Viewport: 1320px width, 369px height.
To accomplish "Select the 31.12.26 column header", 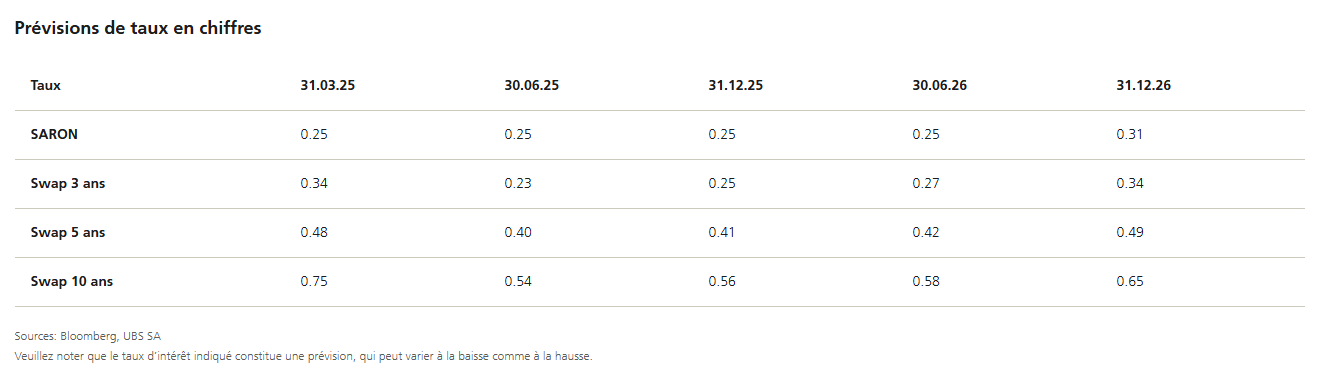I will 1144,86.
